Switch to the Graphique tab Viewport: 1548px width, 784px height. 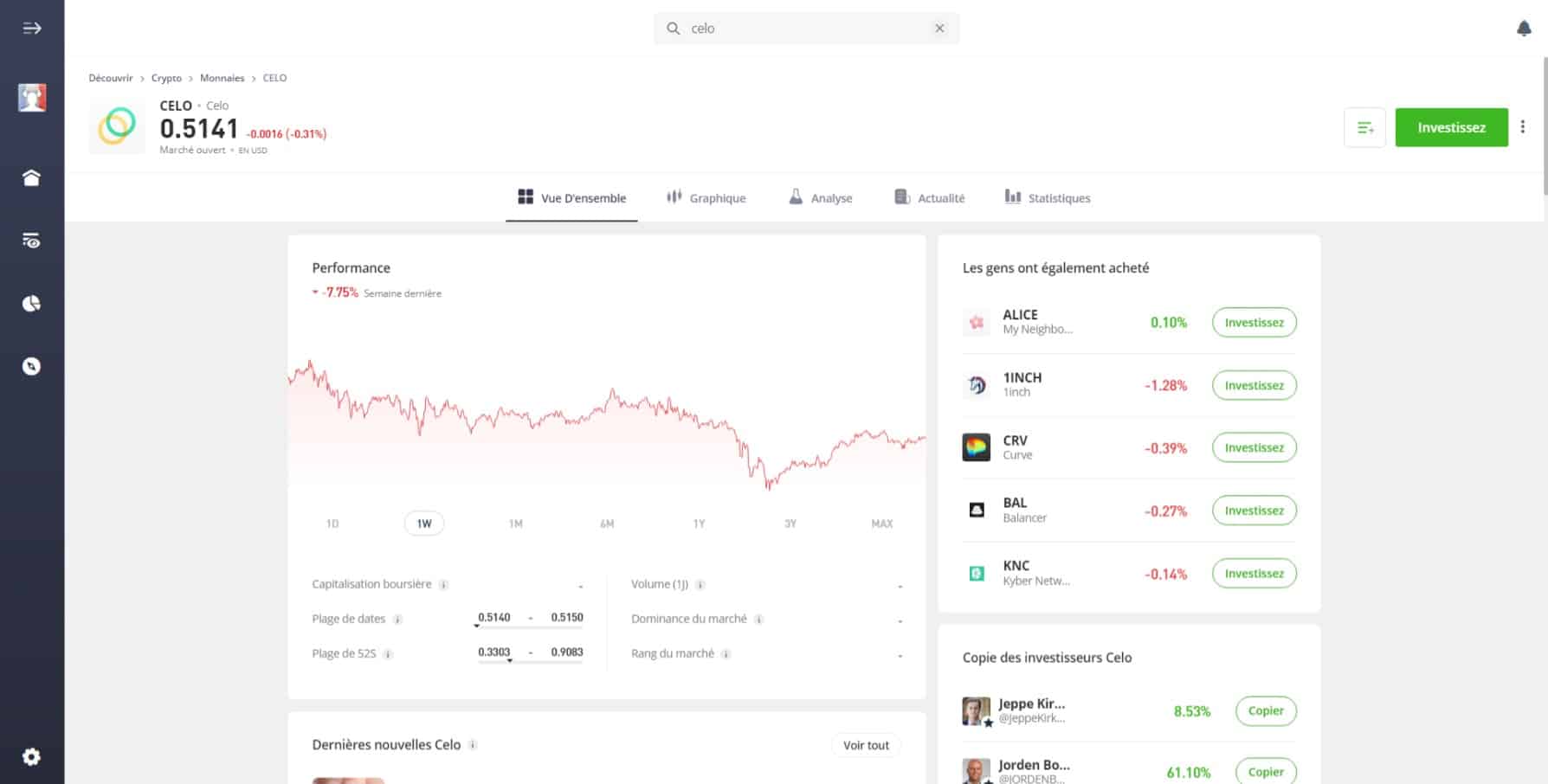(x=706, y=198)
